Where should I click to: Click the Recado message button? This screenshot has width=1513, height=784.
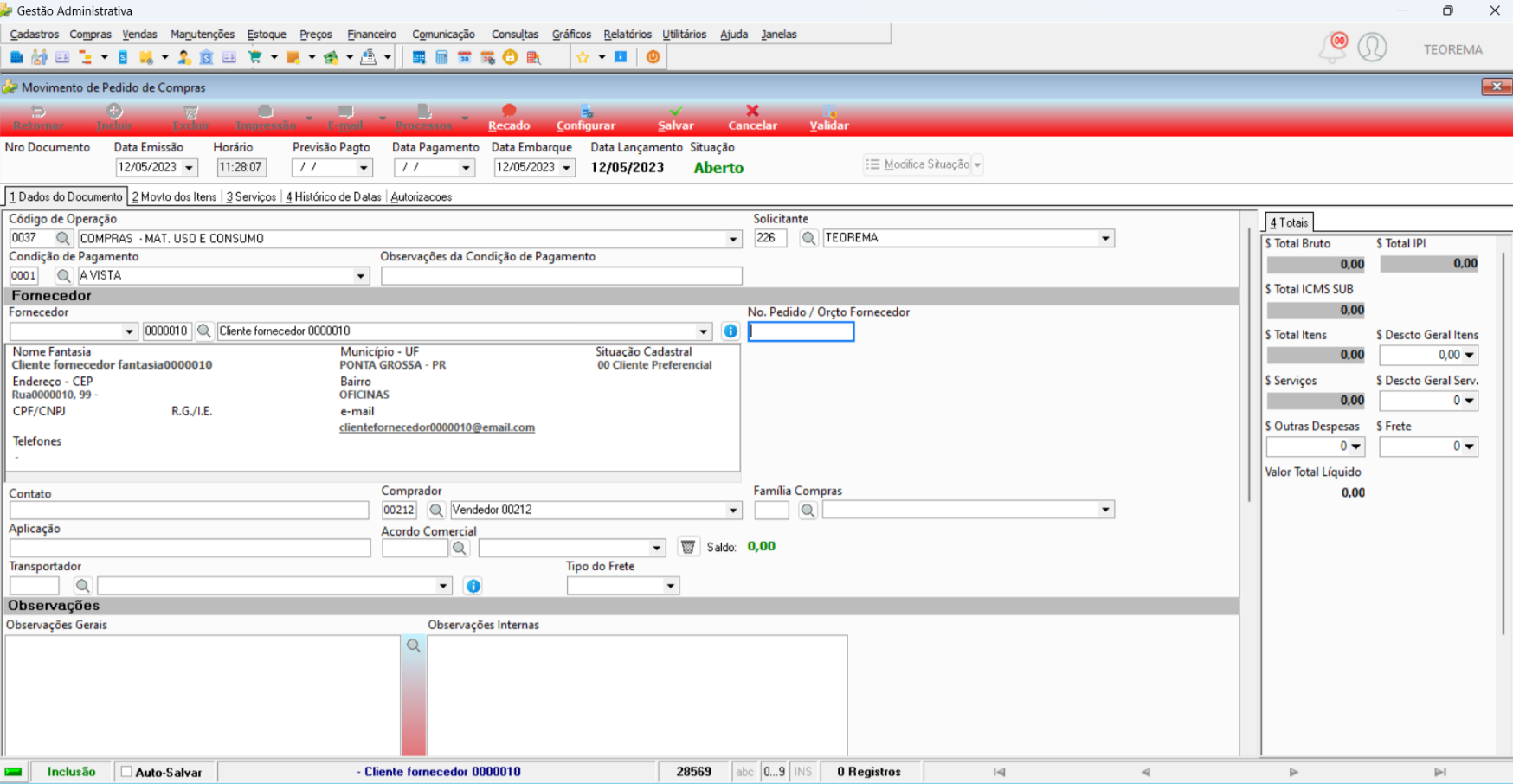[x=509, y=118]
